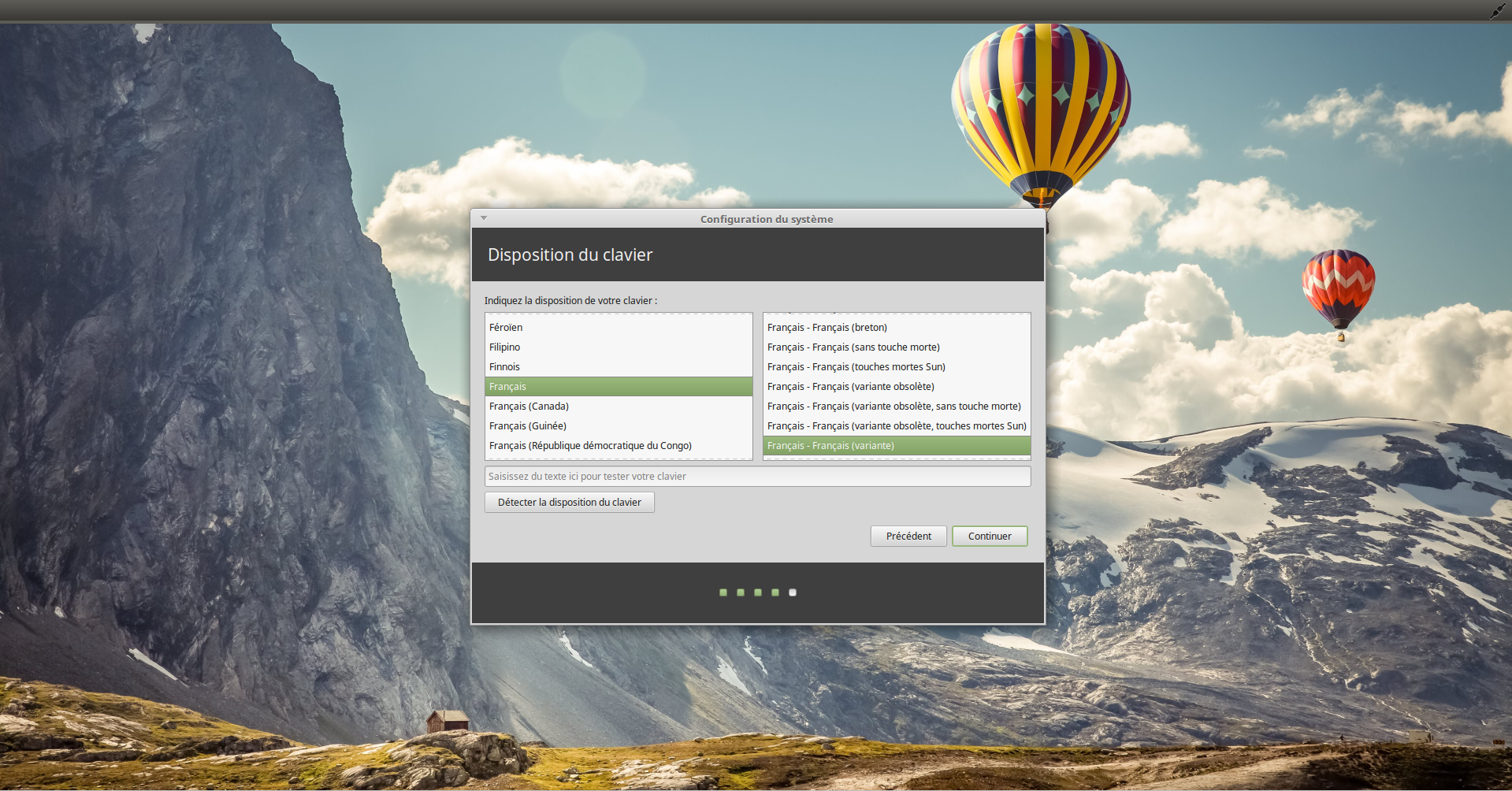Choose the Français (breton) variant
The height and width of the screenshot is (791, 1512).
[x=827, y=327]
